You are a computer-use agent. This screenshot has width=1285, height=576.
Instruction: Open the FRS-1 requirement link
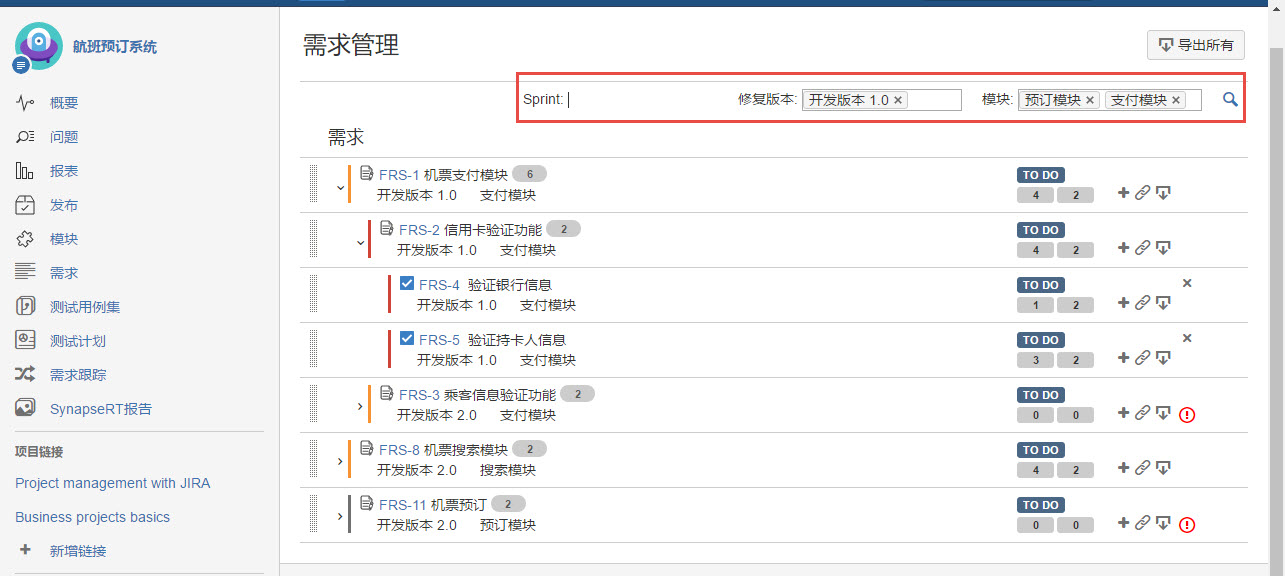pyautogui.click(x=399, y=174)
